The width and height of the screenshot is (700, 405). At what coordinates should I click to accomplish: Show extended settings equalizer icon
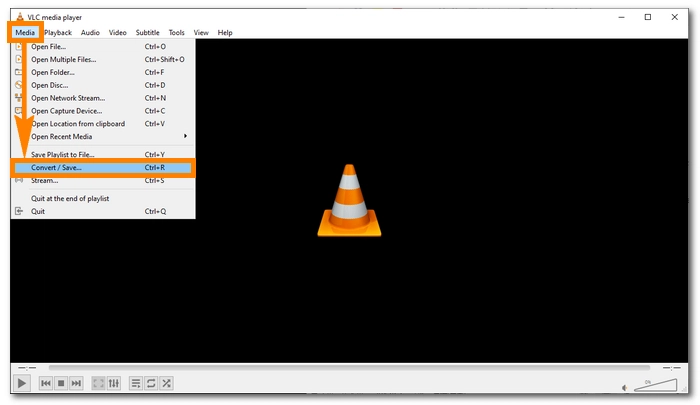coord(114,383)
